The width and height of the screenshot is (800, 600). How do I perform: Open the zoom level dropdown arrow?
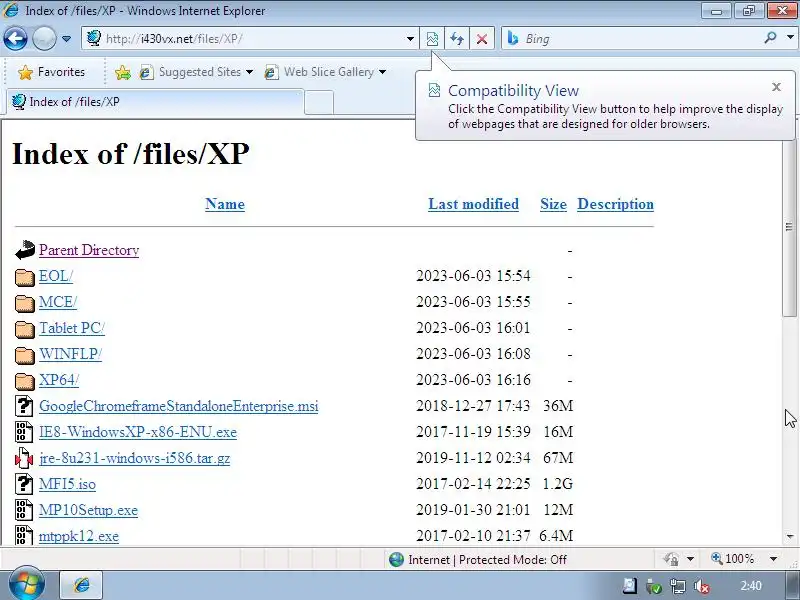(x=773, y=559)
